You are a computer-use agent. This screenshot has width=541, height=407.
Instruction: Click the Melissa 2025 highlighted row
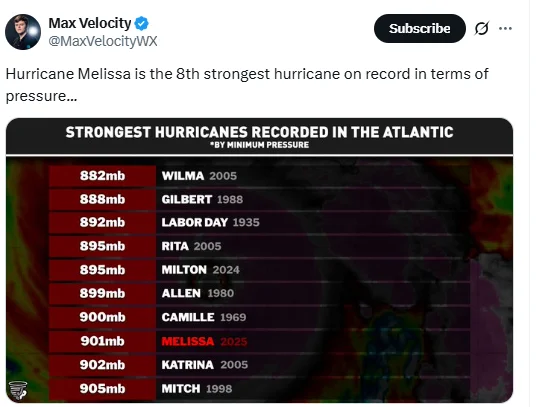(x=259, y=341)
